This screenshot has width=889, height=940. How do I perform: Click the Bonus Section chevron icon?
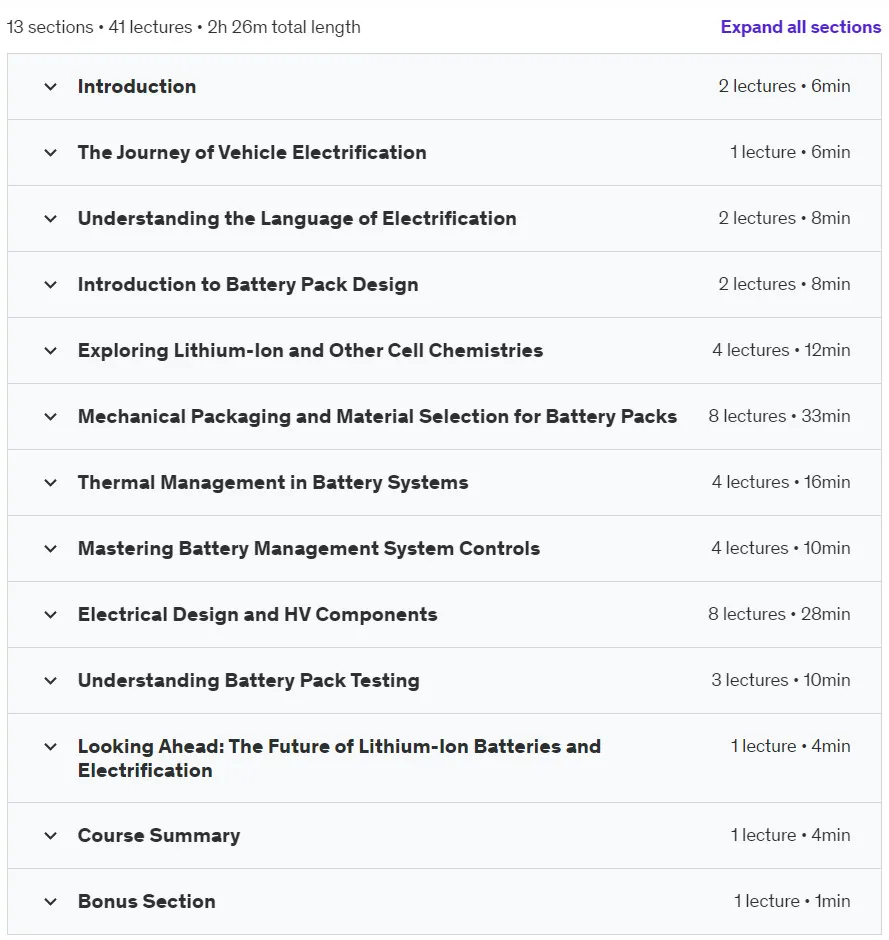[x=51, y=901]
